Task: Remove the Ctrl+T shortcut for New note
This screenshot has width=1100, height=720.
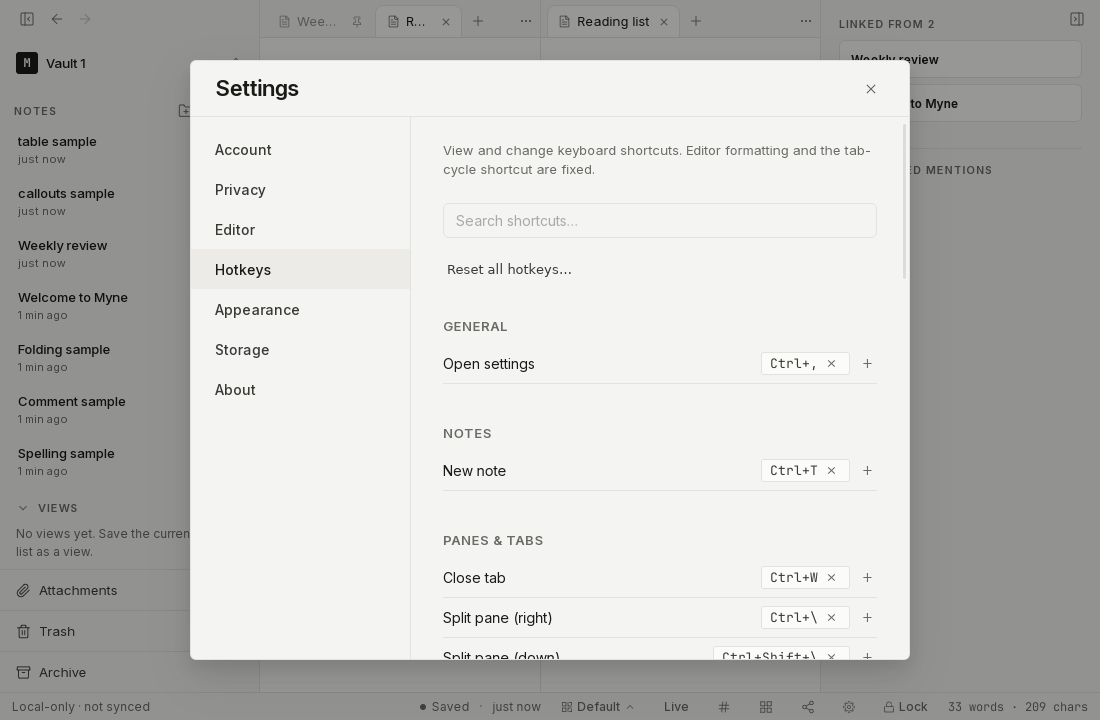Action: pyautogui.click(x=831, y=471)
